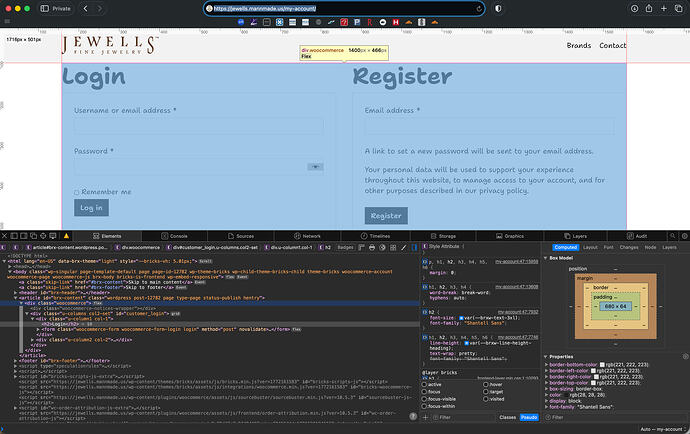Click the yellow warning triangle icon
Screen dimensions: 690x434
(66, 236)
